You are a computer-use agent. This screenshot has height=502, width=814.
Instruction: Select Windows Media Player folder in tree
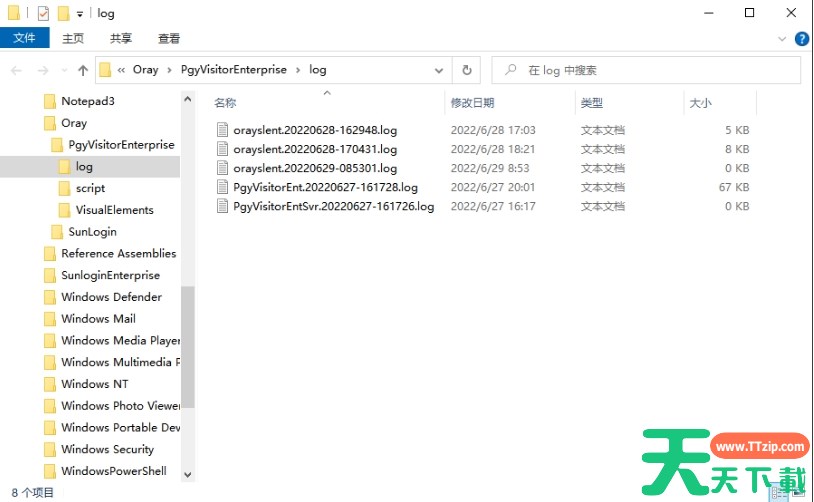120,341
